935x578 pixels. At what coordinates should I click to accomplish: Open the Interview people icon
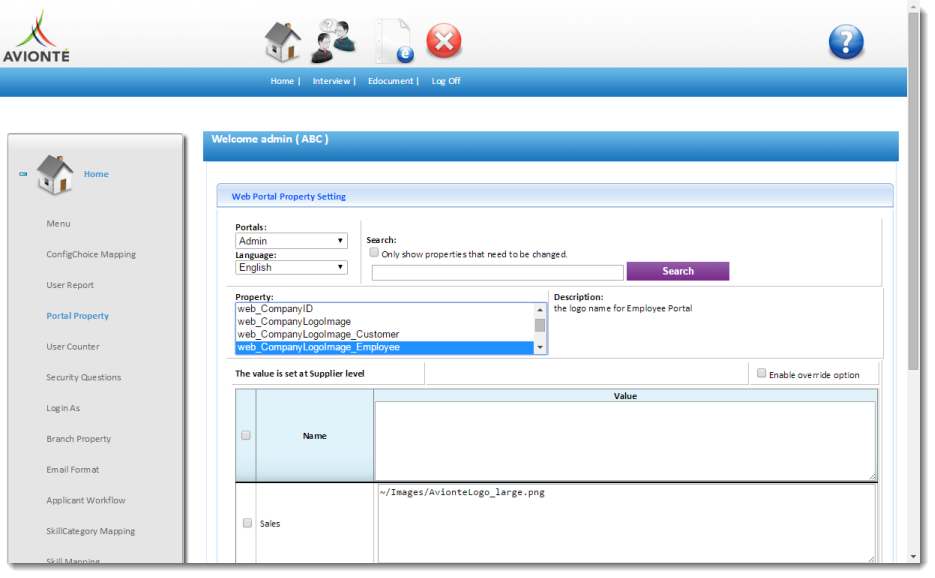pos(333,42)
